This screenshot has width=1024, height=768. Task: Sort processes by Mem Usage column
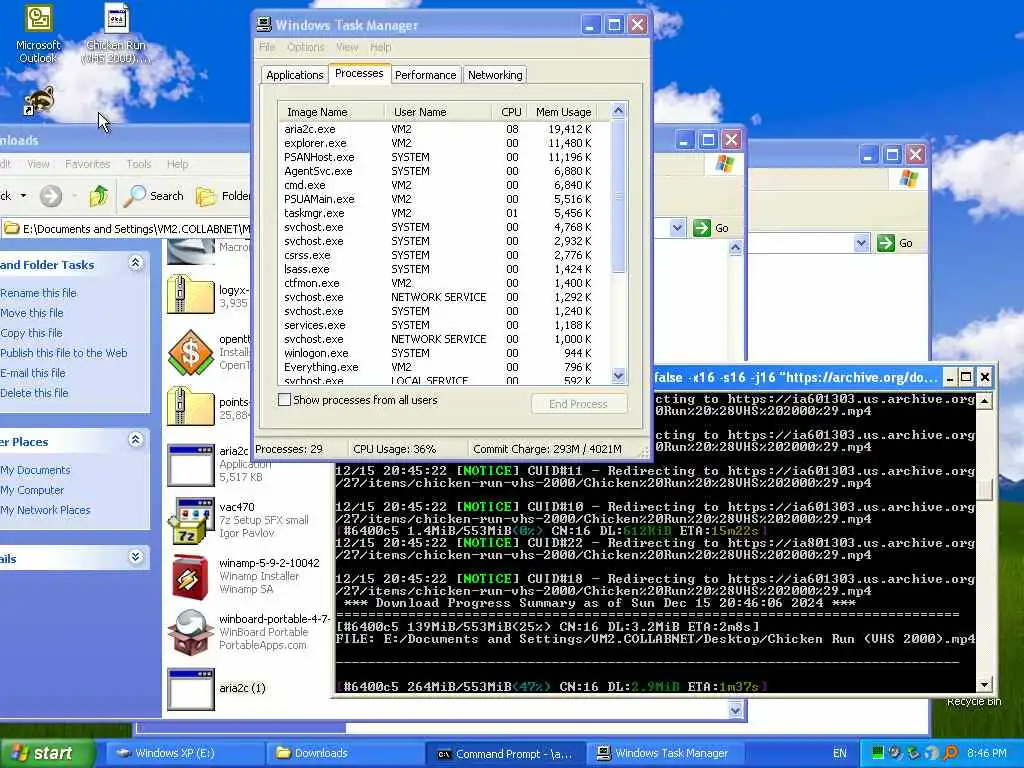[x=564, y=112]
